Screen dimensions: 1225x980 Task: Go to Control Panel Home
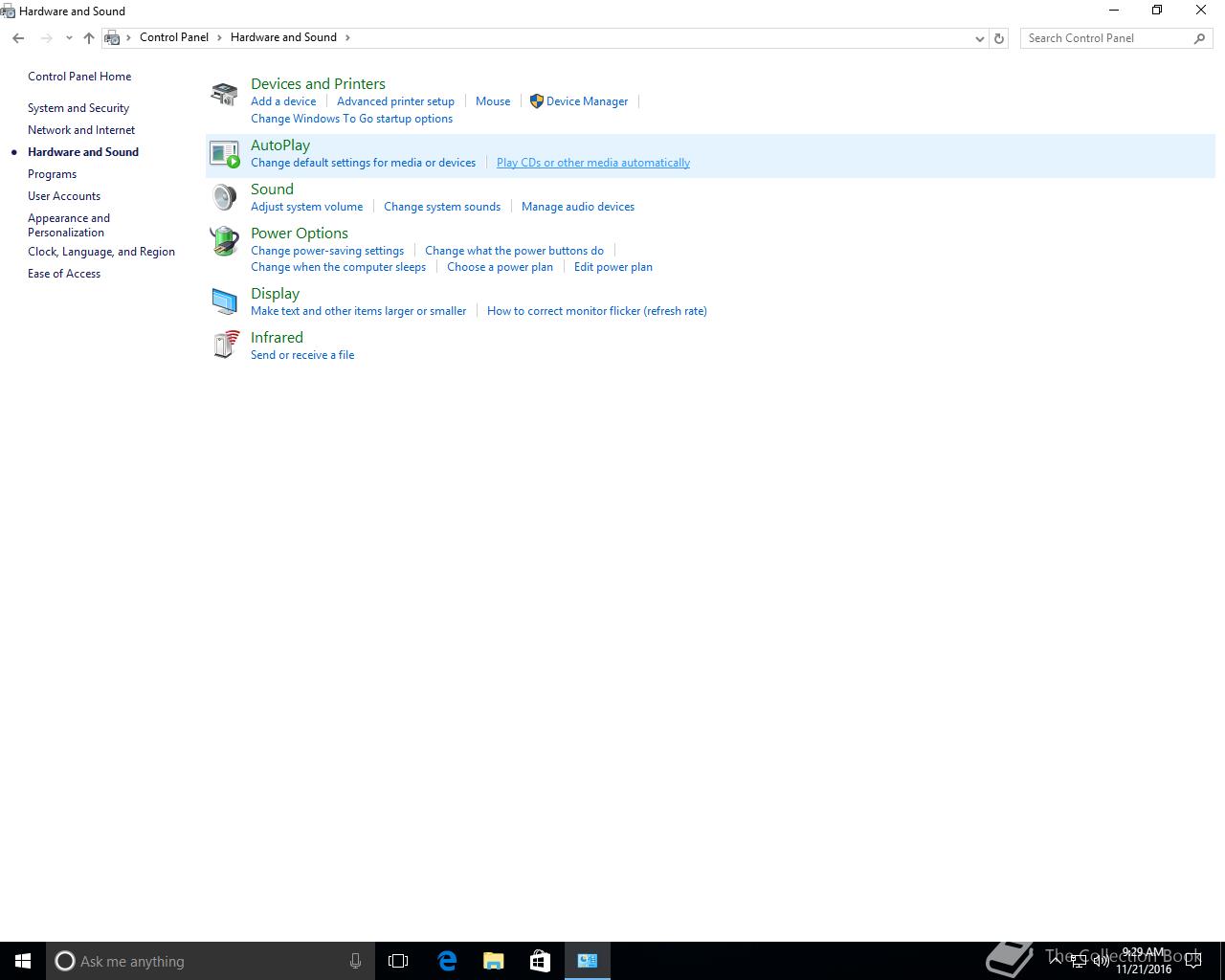pos(79,77)
